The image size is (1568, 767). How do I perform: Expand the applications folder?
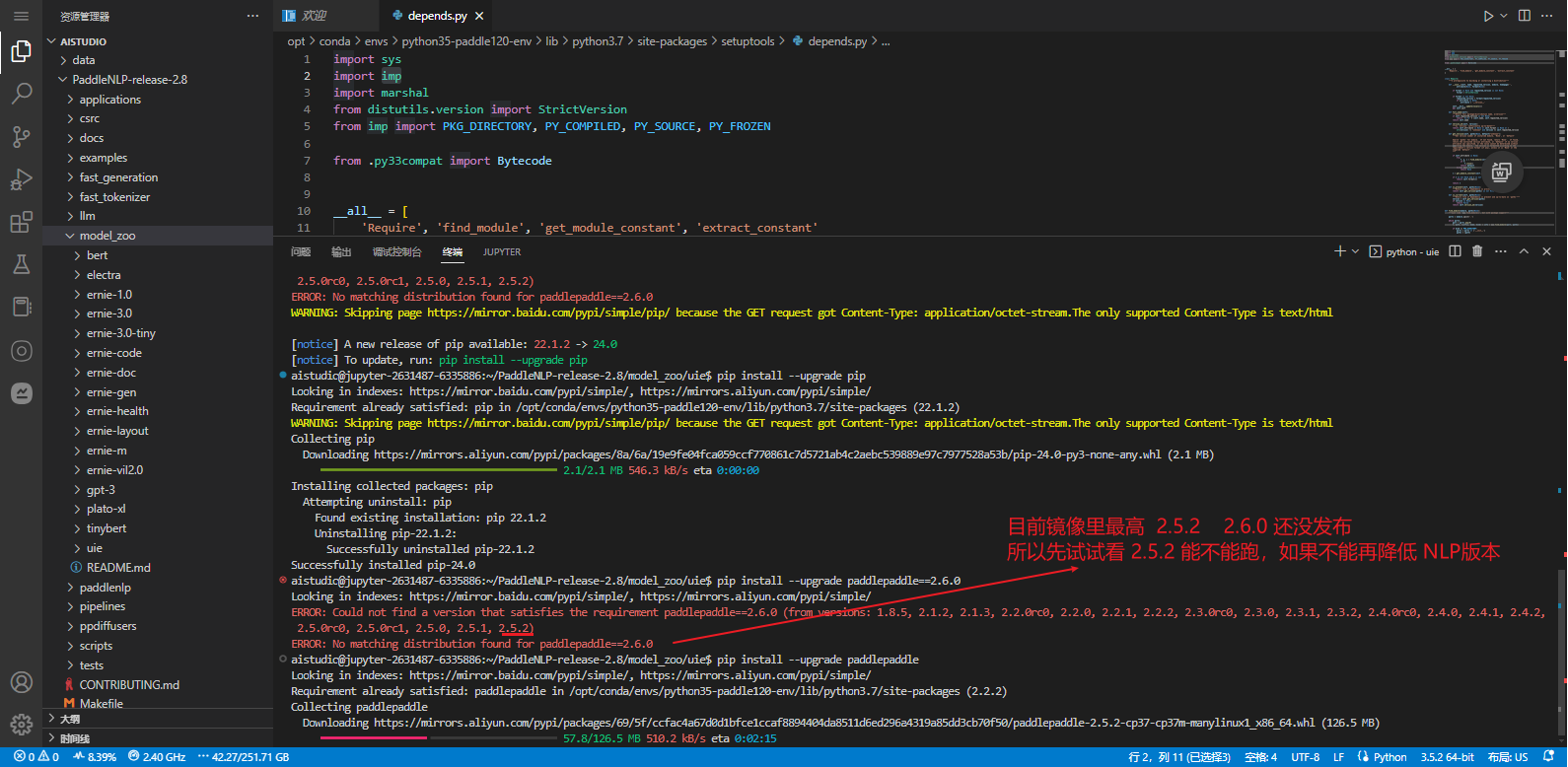(158, 100)
